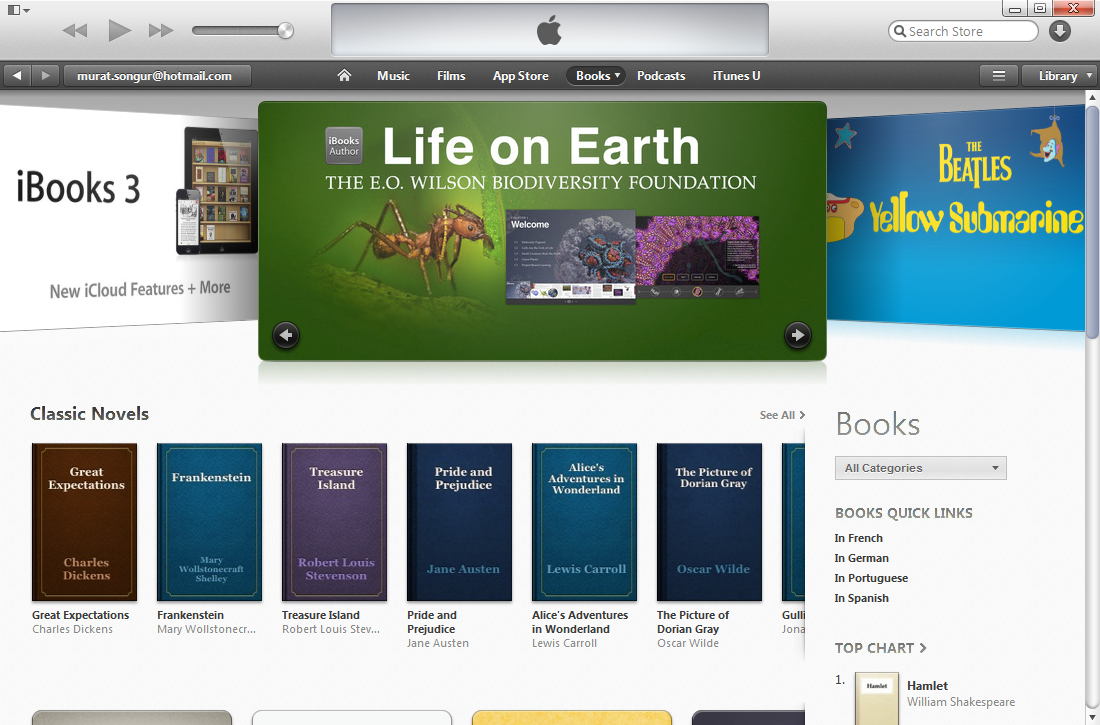Click the Frankenstein title link below cover
Viewport: 1100px width, 725px height.
[x=190, y=615]
